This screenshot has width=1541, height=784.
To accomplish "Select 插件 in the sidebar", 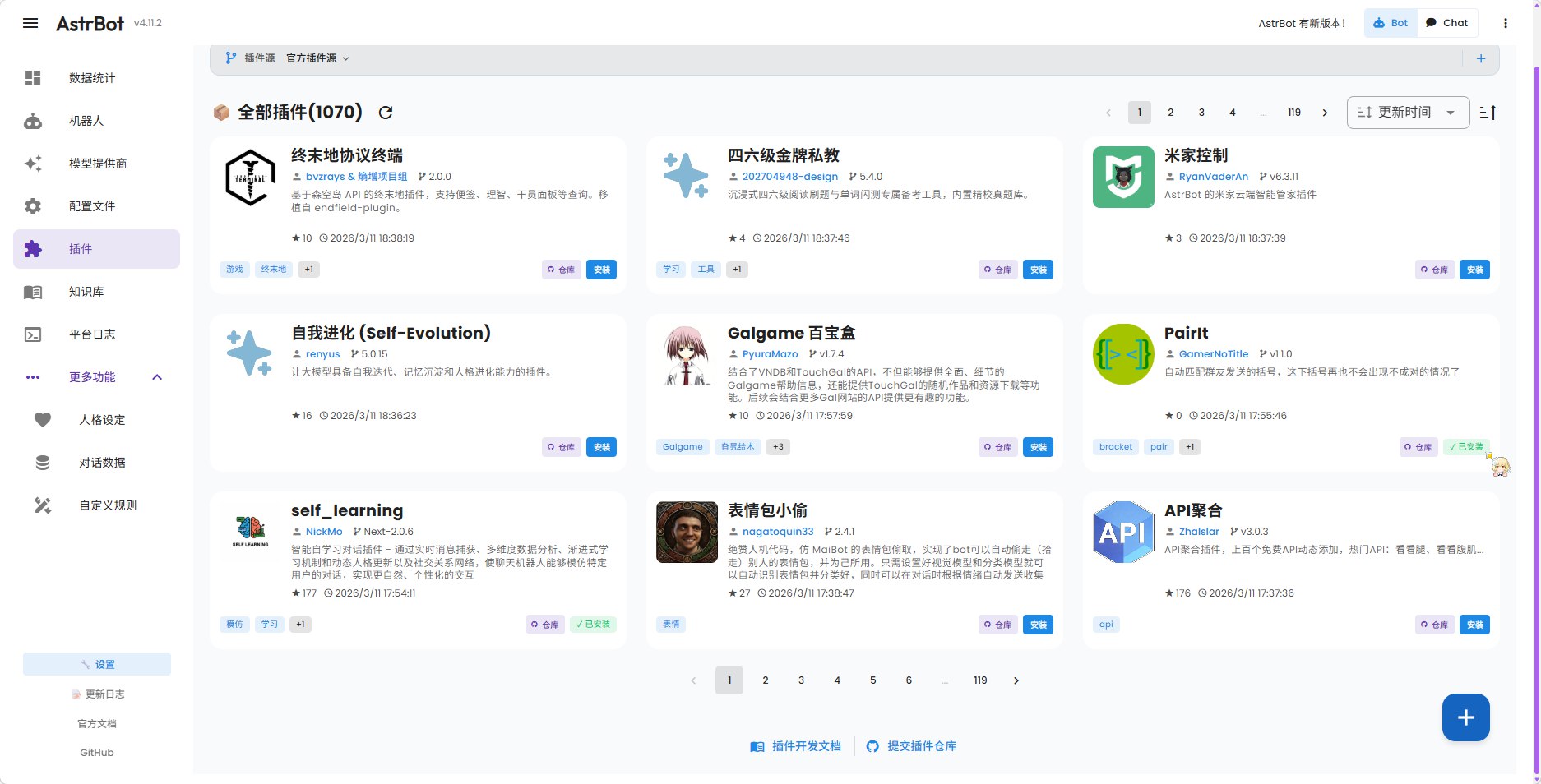I will point(96,249).
